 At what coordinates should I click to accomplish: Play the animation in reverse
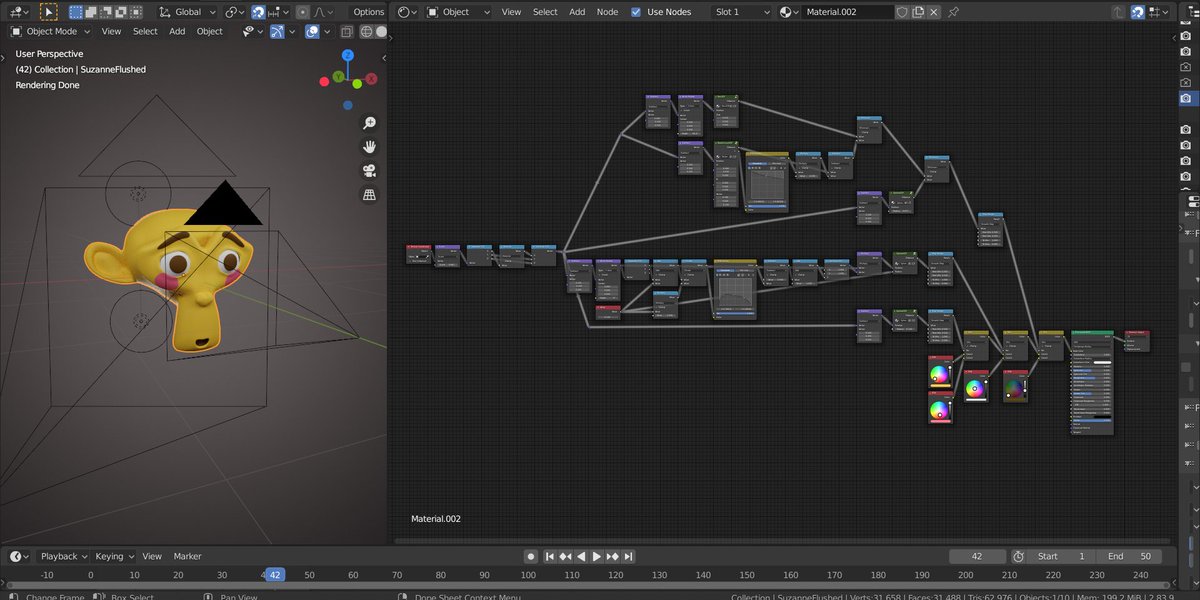(x=581, y=556)
